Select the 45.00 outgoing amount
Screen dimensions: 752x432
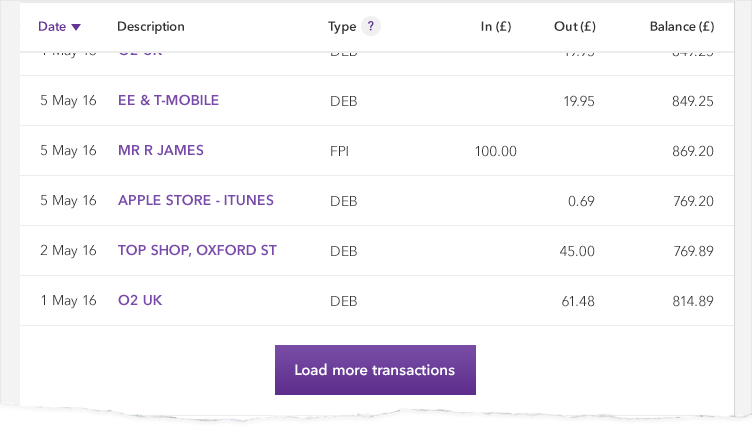[576, 251]
